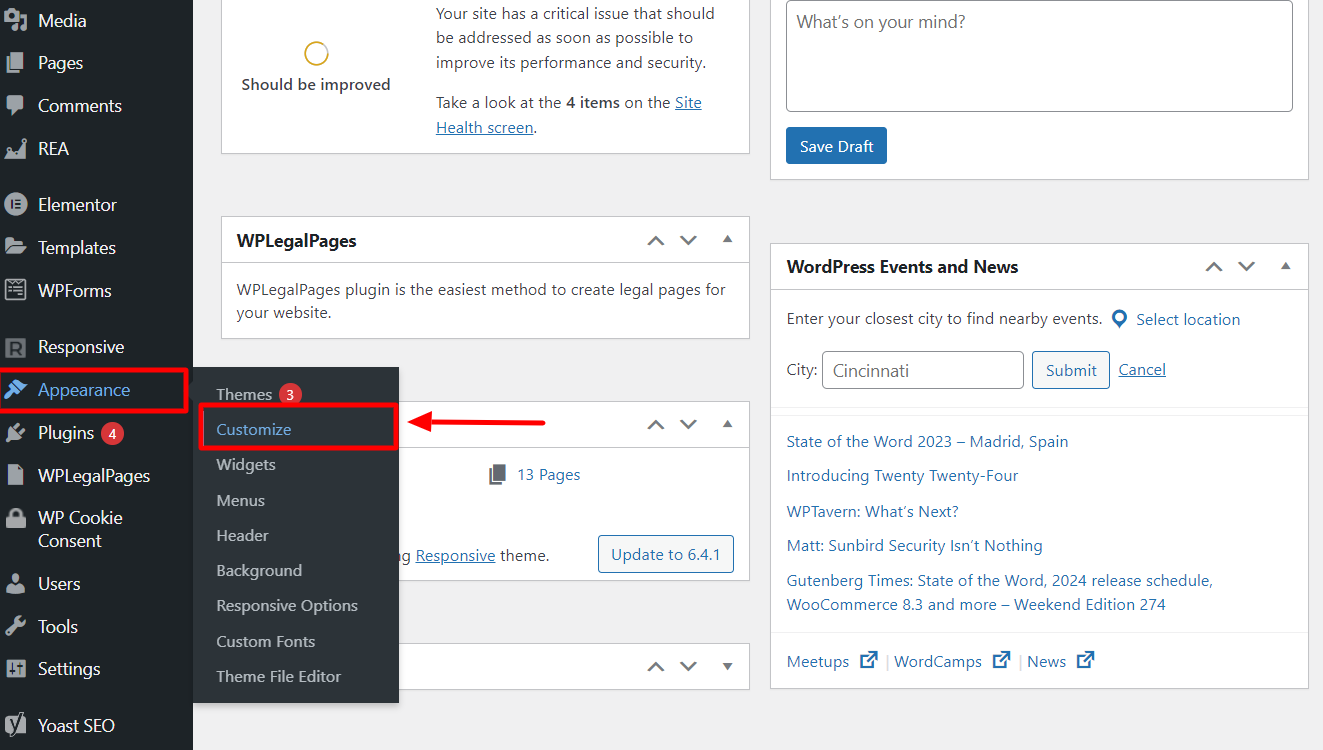Move WordPress Events and News widget up
The height and width of the screenshot is (750, 1323).
point(1213,266)
